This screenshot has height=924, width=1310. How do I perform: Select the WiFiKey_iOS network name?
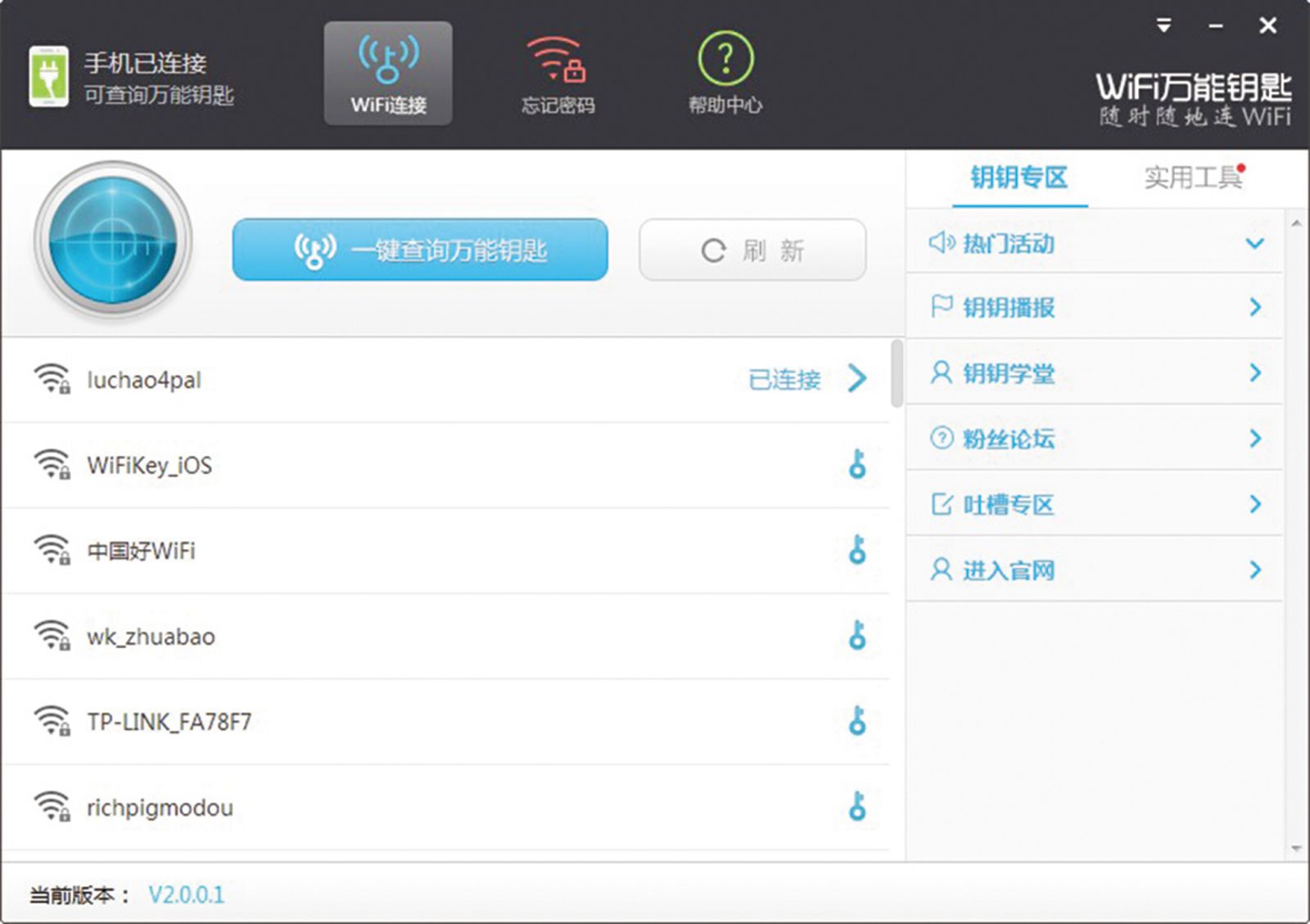pyautogui.click(x=150, y=466)
